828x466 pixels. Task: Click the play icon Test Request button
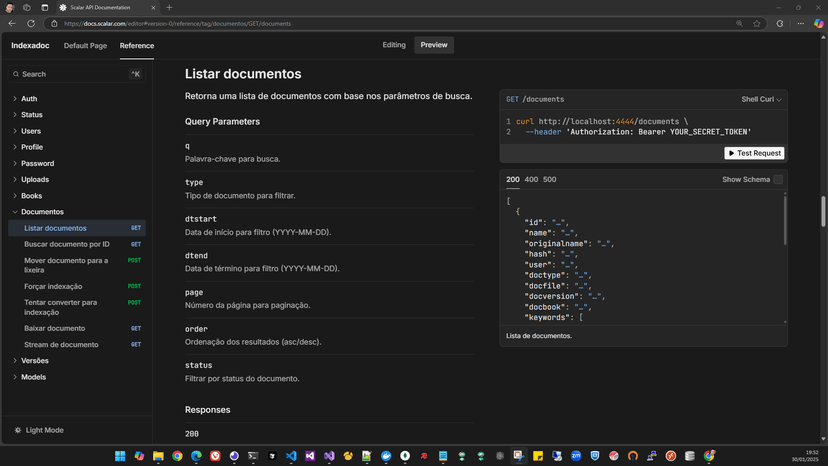(754, 153)
